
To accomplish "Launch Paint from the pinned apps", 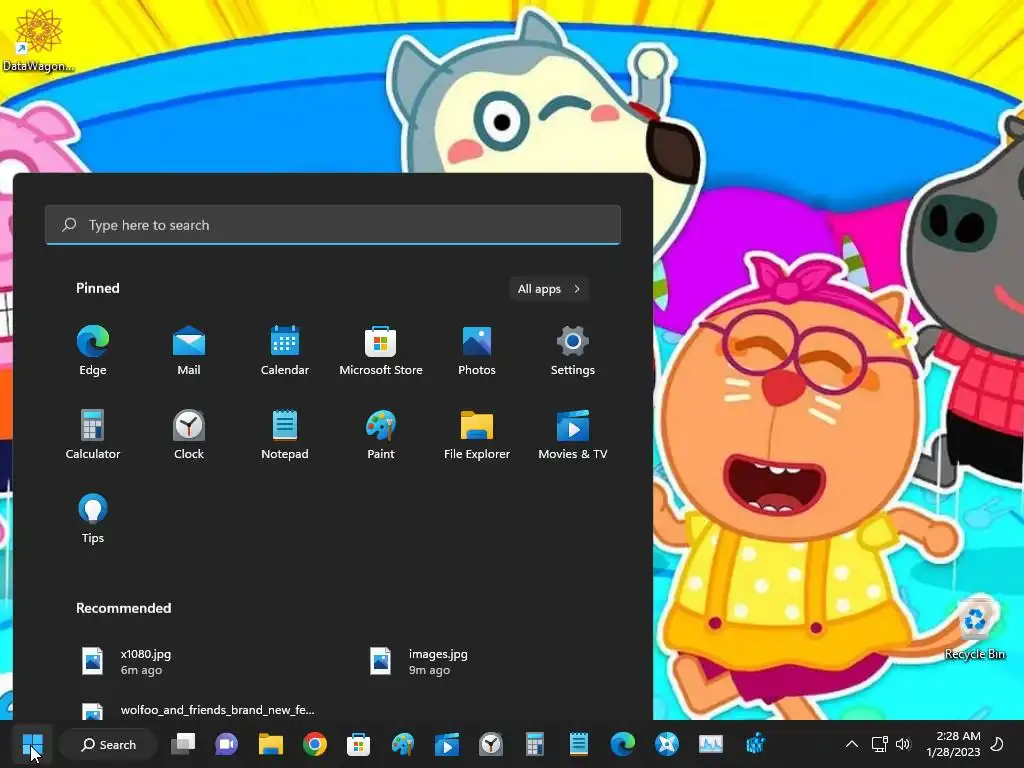I will click(x=381, y=435).
